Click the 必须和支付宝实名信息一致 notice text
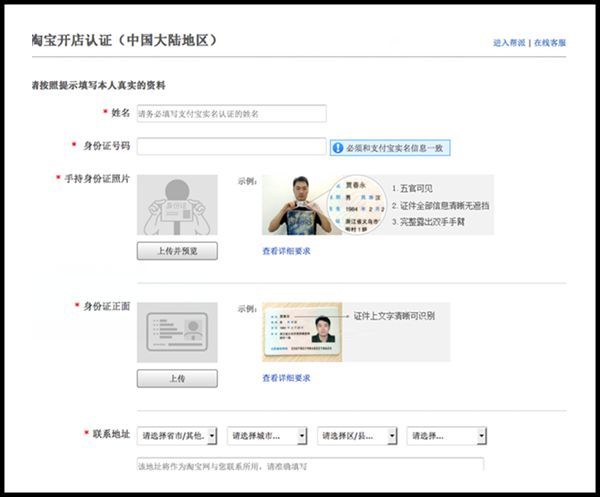Image resolution: width=600 pixels, height=497 pixels. tap(395, 148)
